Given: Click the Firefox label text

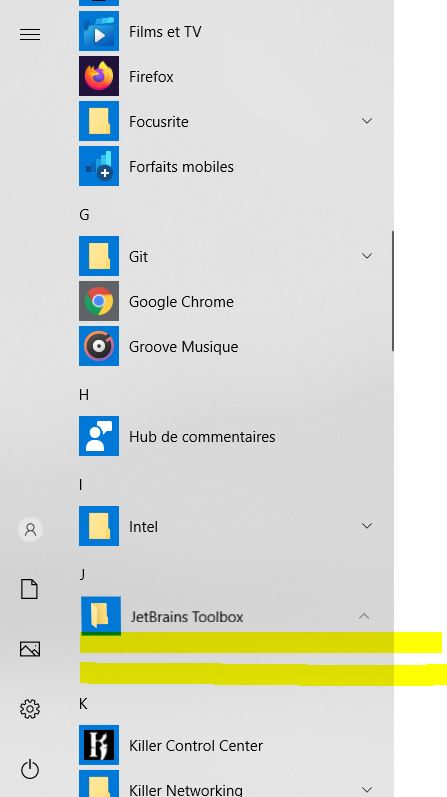Looking at the screenshot, I should (x=151, y=77).
